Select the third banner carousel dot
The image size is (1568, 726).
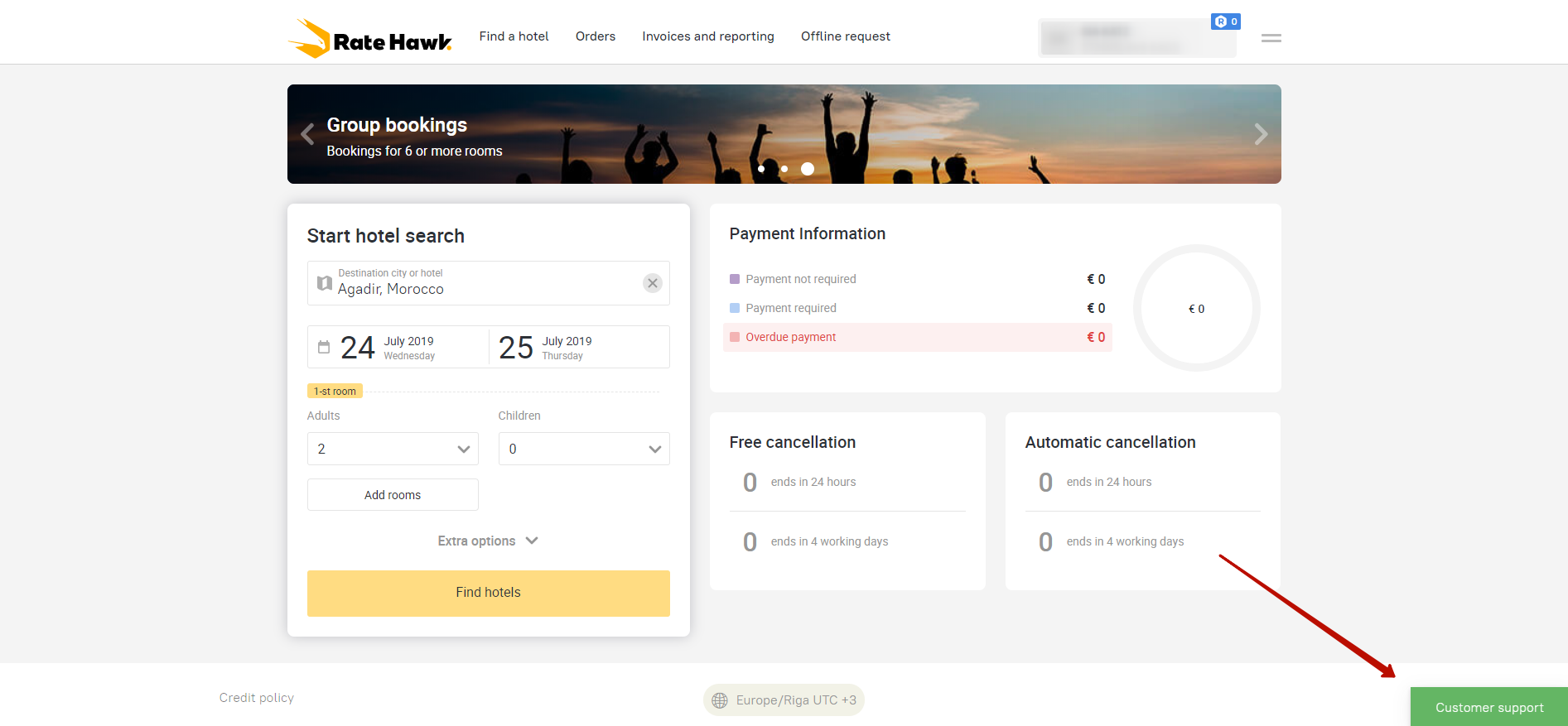[808, 169]
